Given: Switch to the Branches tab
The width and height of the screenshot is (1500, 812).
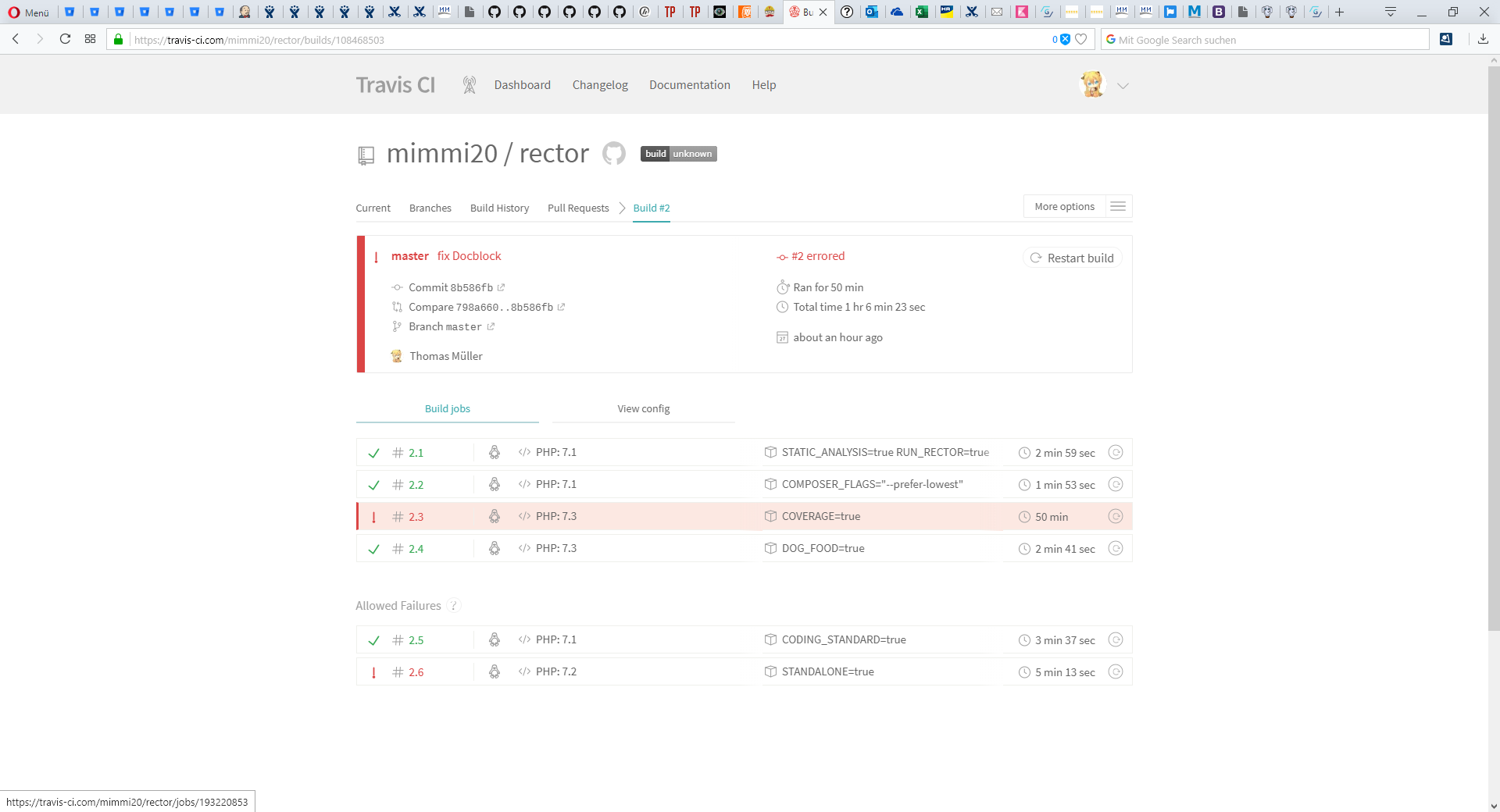Looking at the screenshot, I should pos(430,208).
